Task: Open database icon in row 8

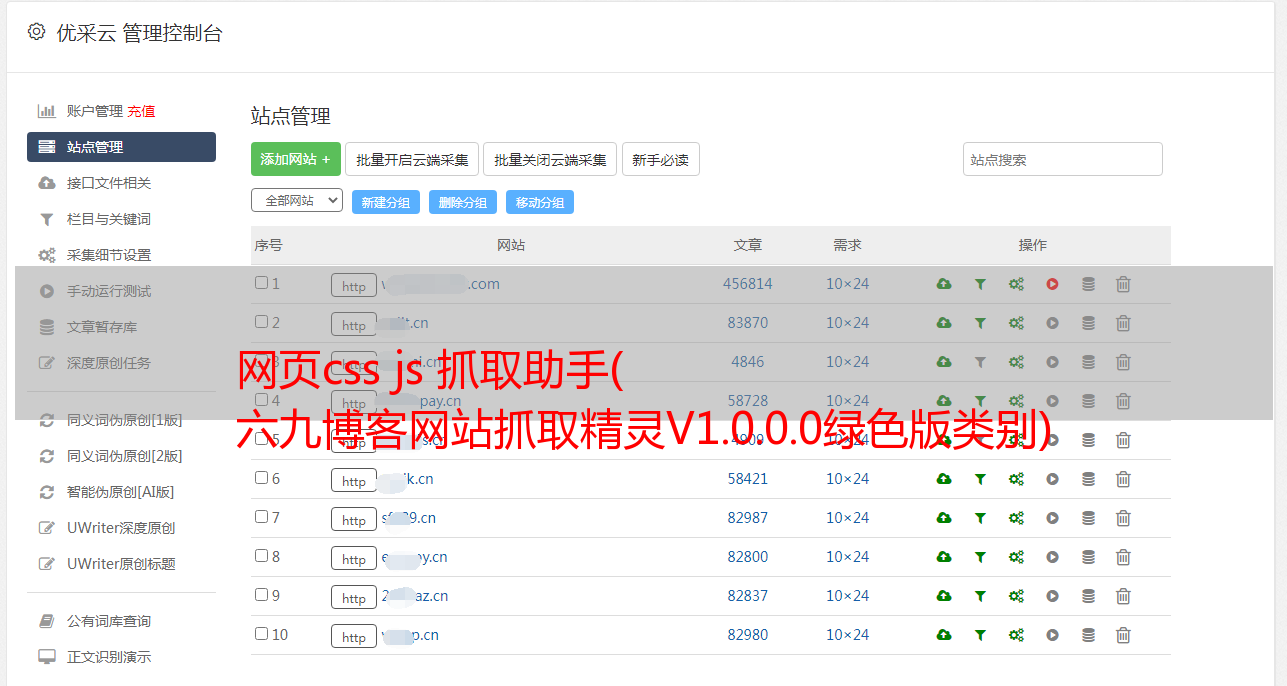Action: 1088,557
